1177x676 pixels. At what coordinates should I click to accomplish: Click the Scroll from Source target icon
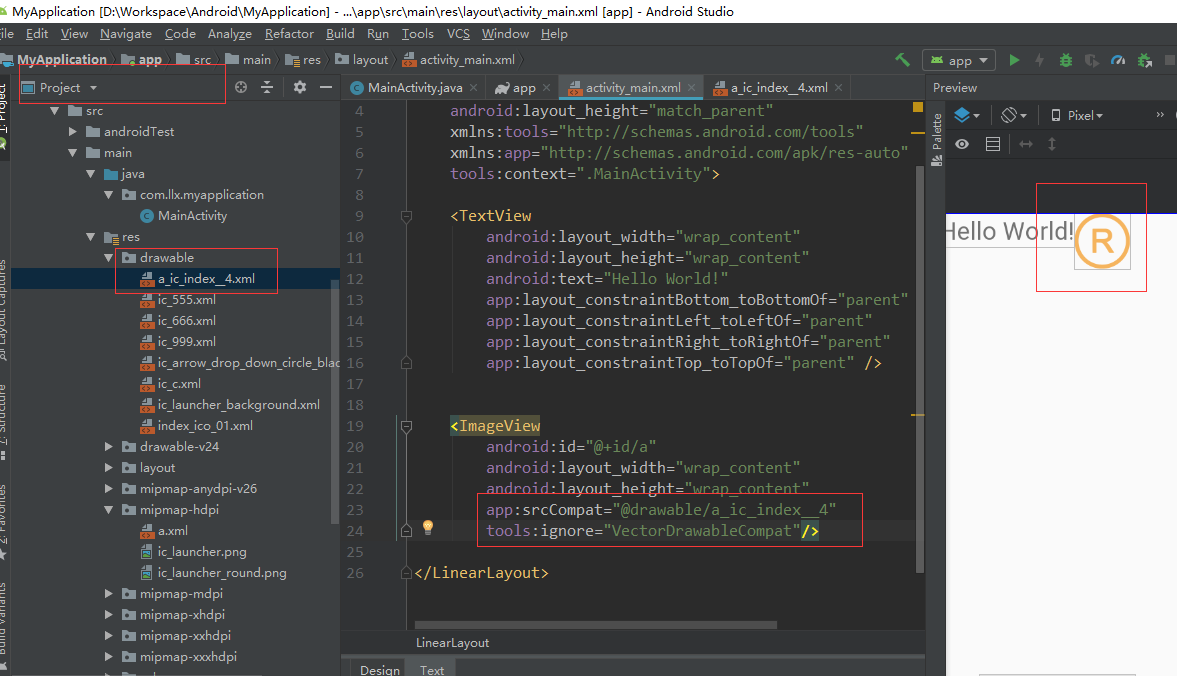tap(241, 87)
